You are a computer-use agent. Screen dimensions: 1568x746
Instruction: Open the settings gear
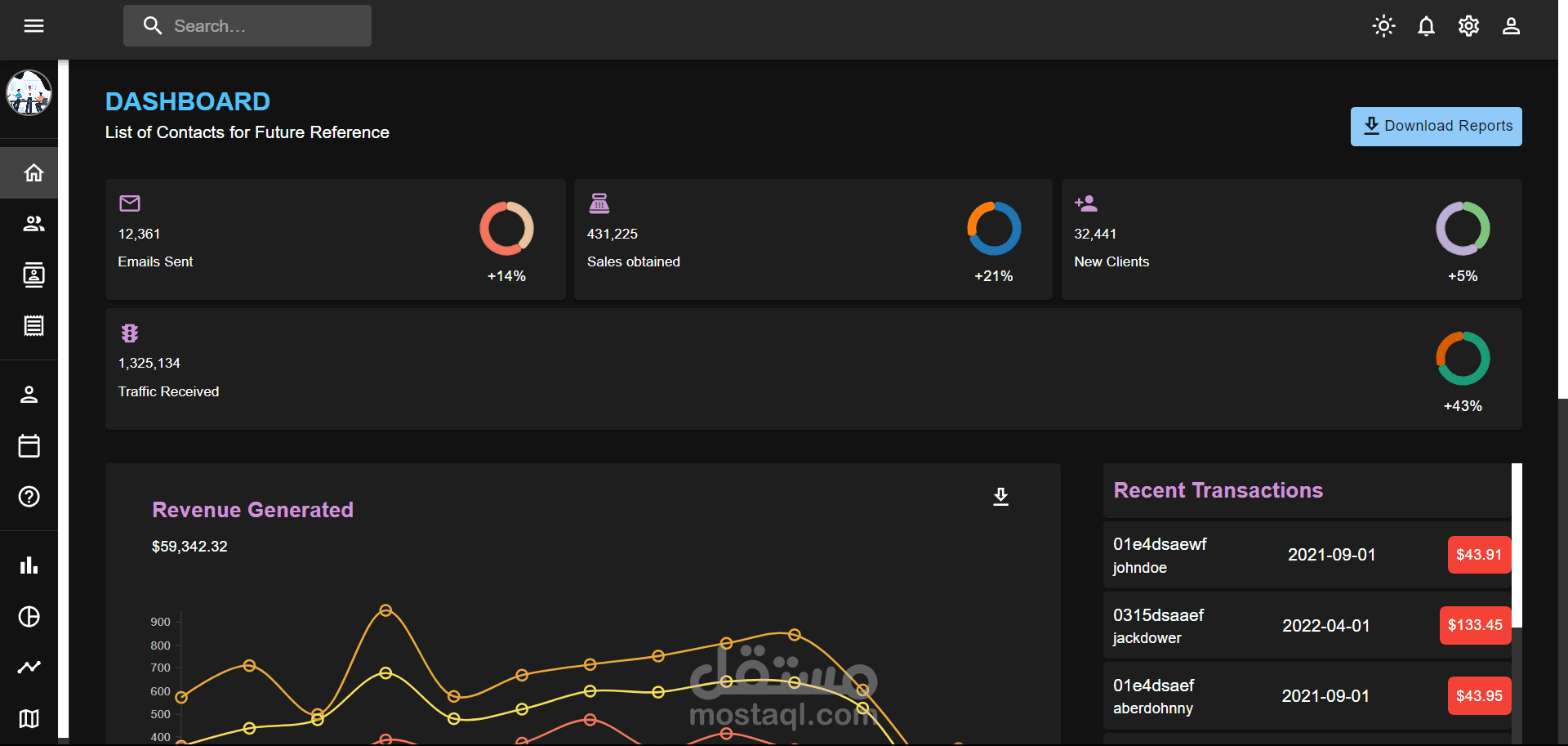[x=1468, y=26]
